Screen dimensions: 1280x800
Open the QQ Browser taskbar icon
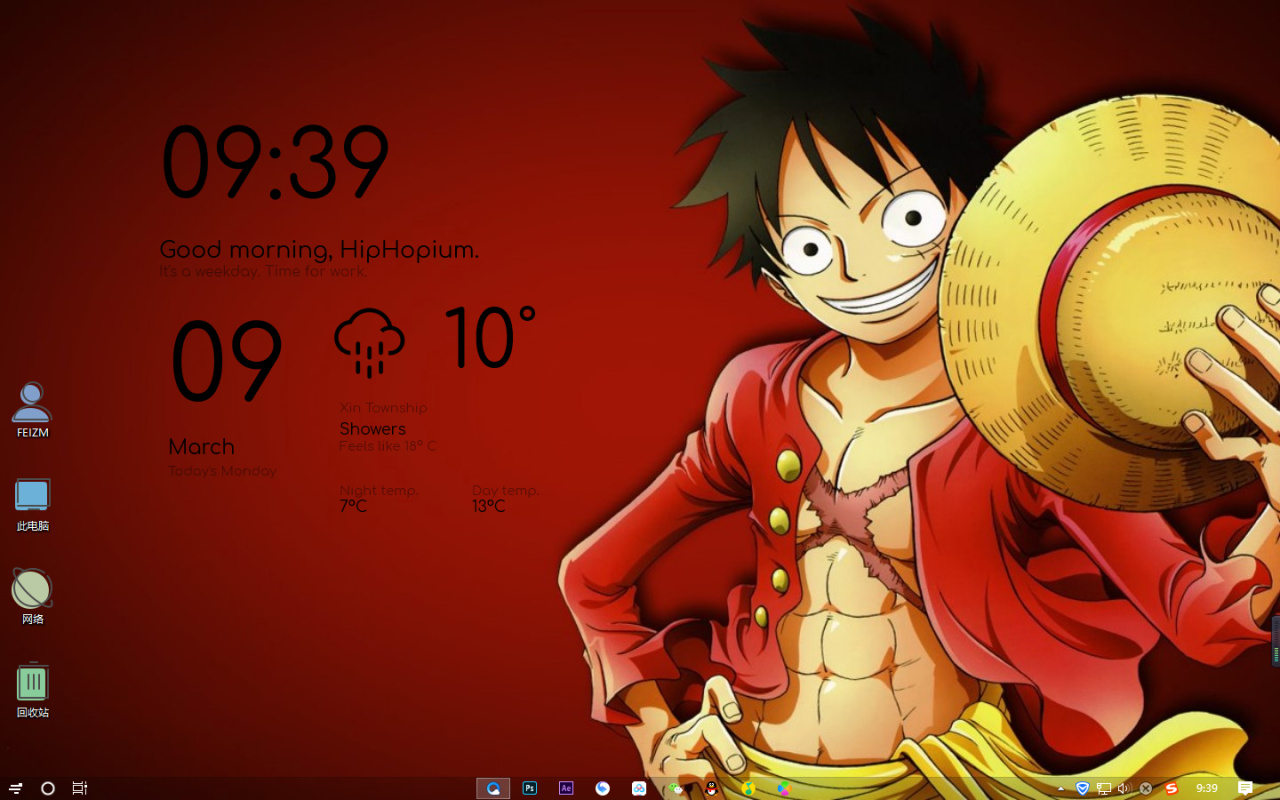(493, 788)
